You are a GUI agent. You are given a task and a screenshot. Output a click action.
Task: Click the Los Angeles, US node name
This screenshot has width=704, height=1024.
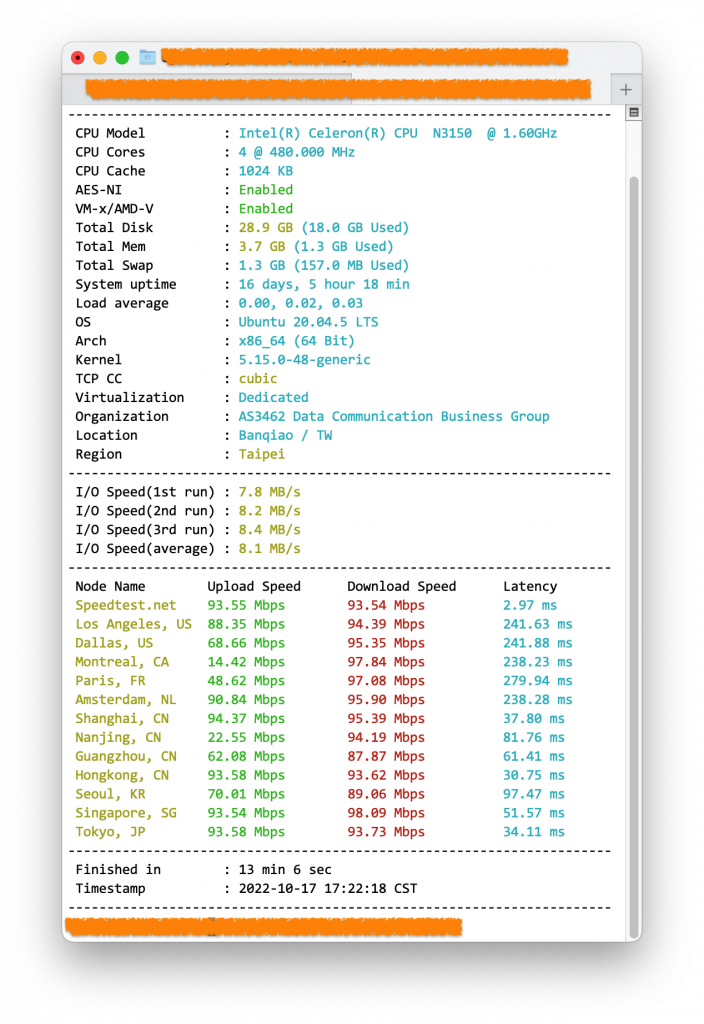(133, 624)
